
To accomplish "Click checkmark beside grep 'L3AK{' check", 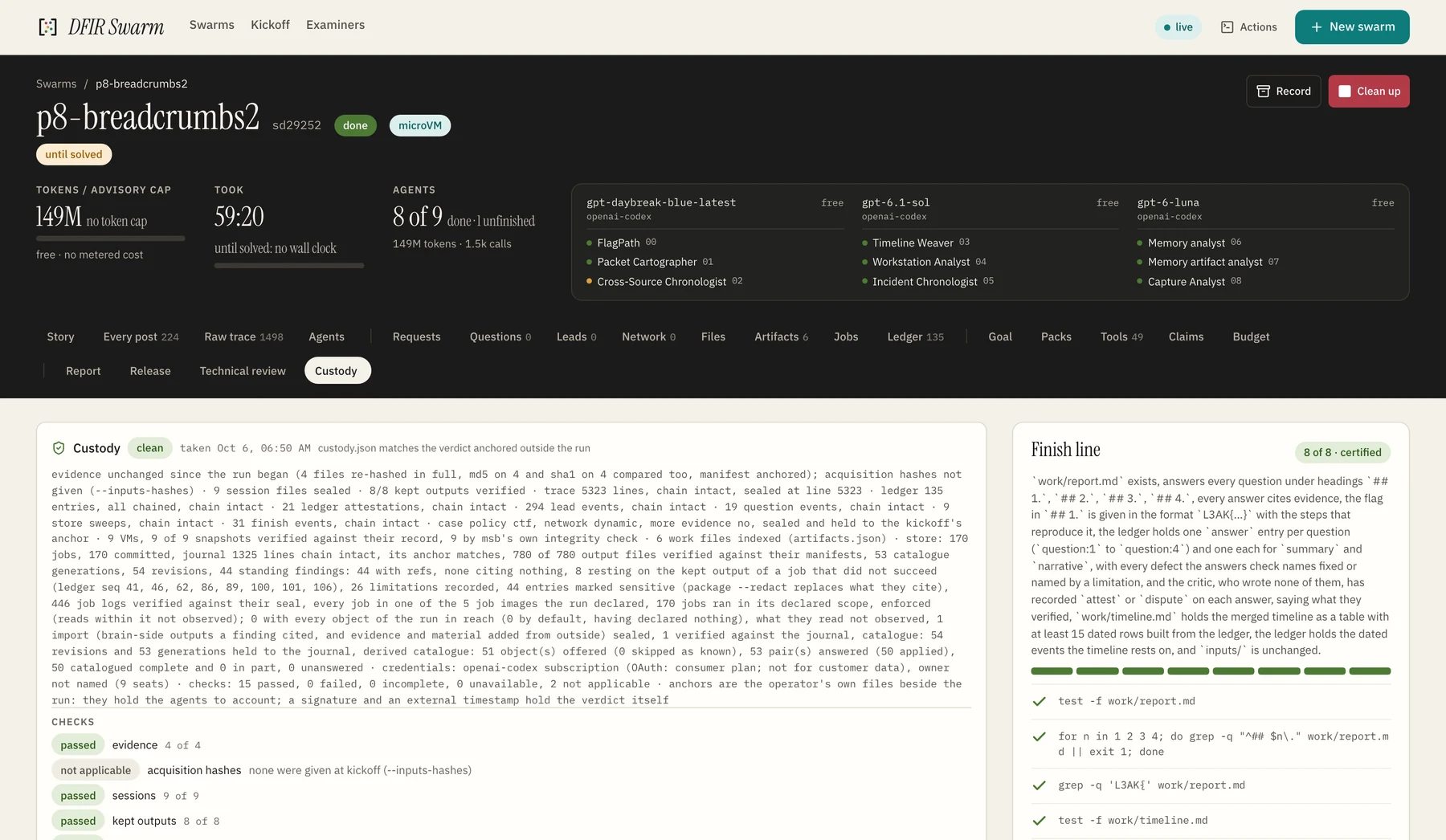I will click(1039, 785).
